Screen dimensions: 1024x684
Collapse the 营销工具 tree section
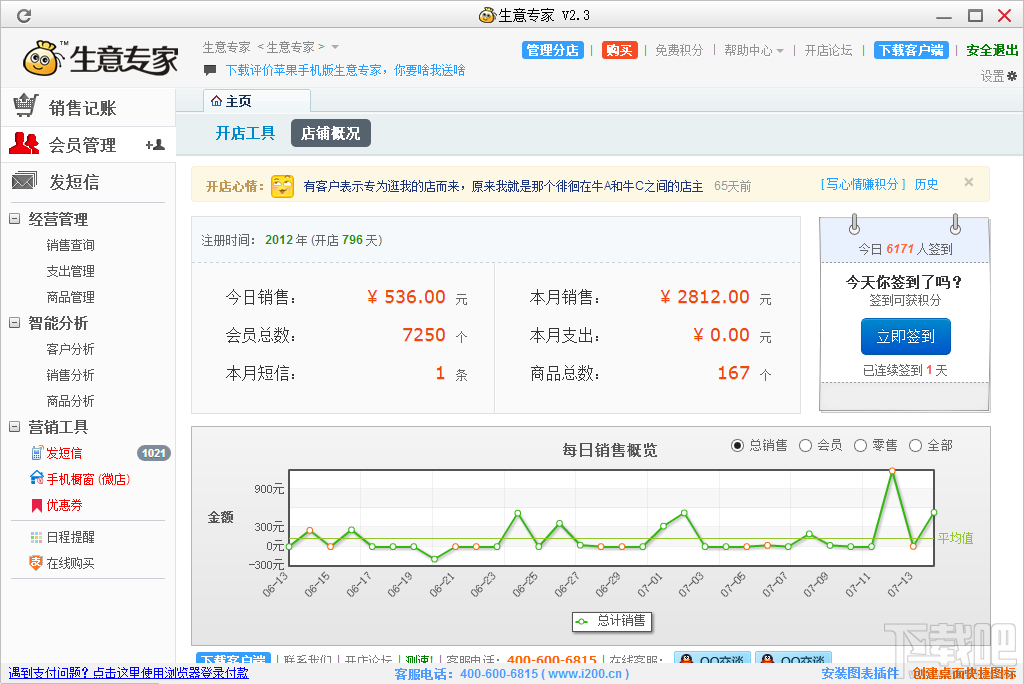pyautogui.click(x=14, y=427)
